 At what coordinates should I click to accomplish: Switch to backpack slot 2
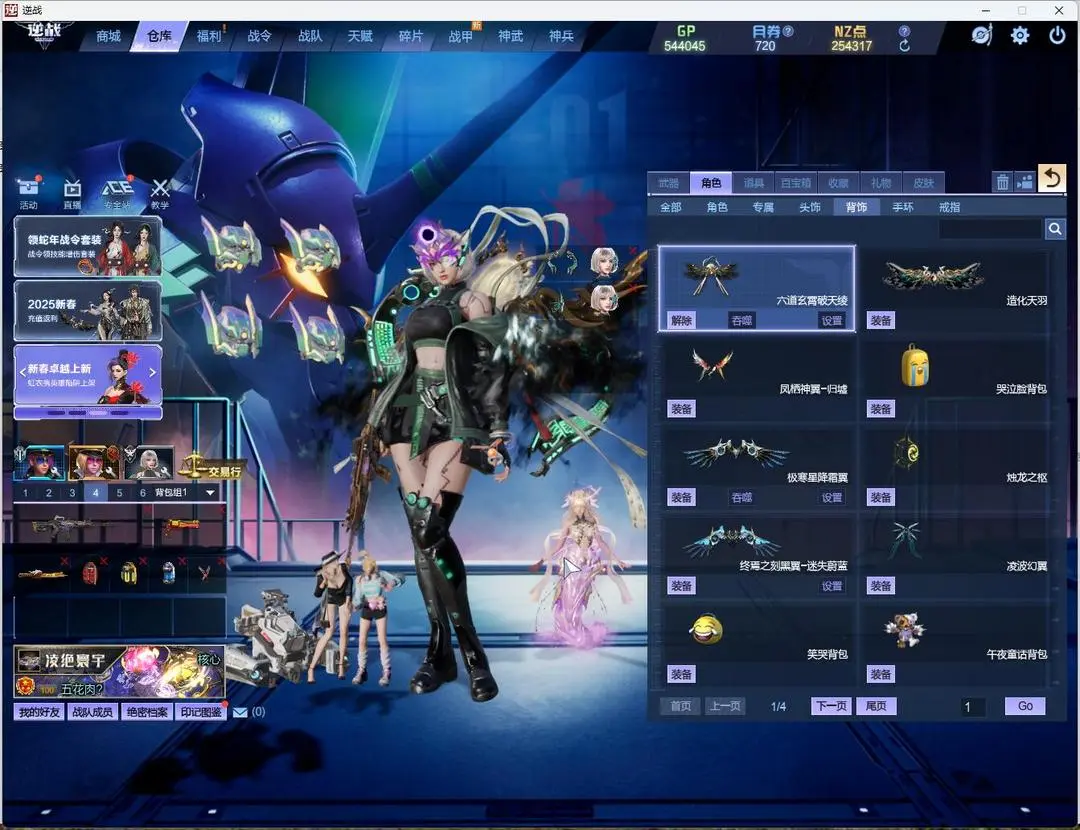(x=49, y=492)
